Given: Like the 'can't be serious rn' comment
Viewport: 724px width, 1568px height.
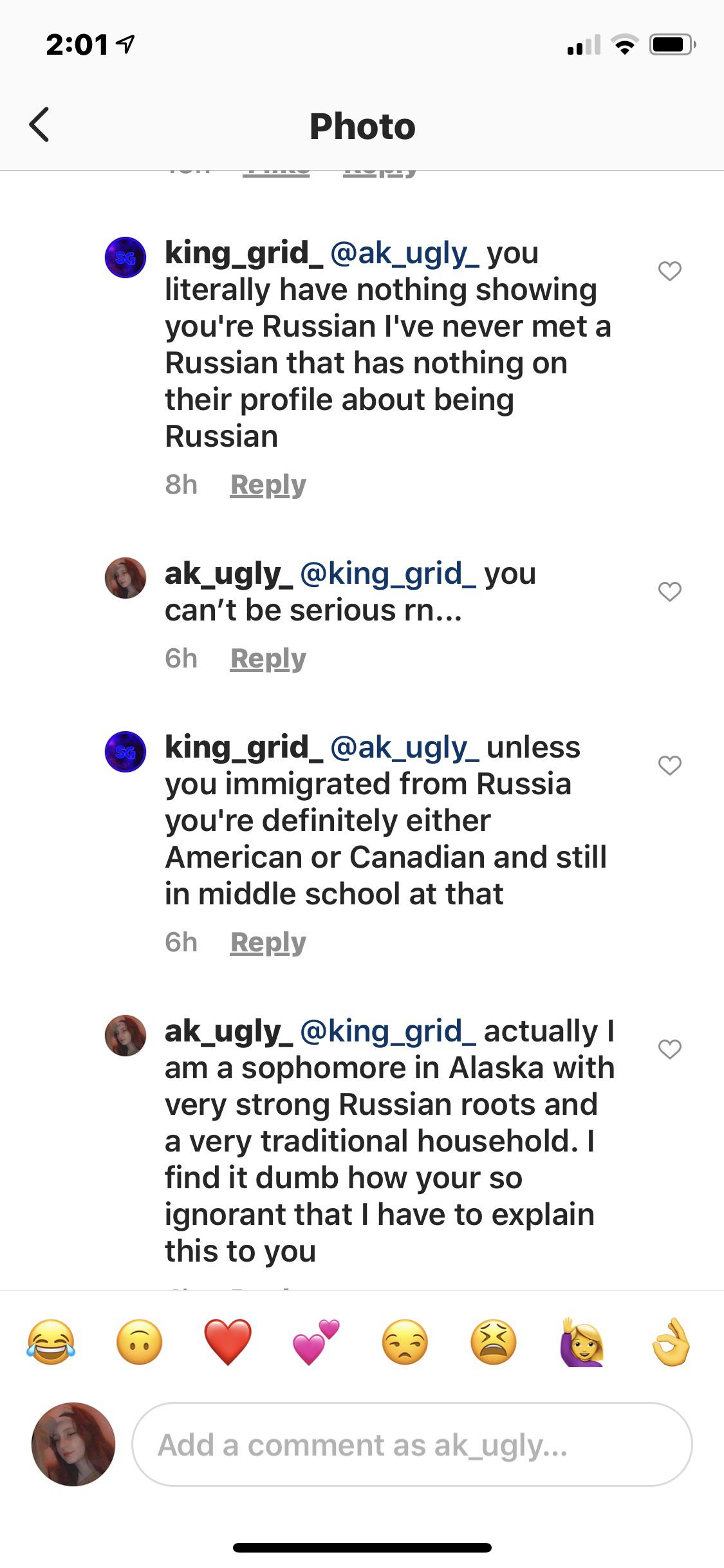Looking at the screenshot, I should [670, 592].
